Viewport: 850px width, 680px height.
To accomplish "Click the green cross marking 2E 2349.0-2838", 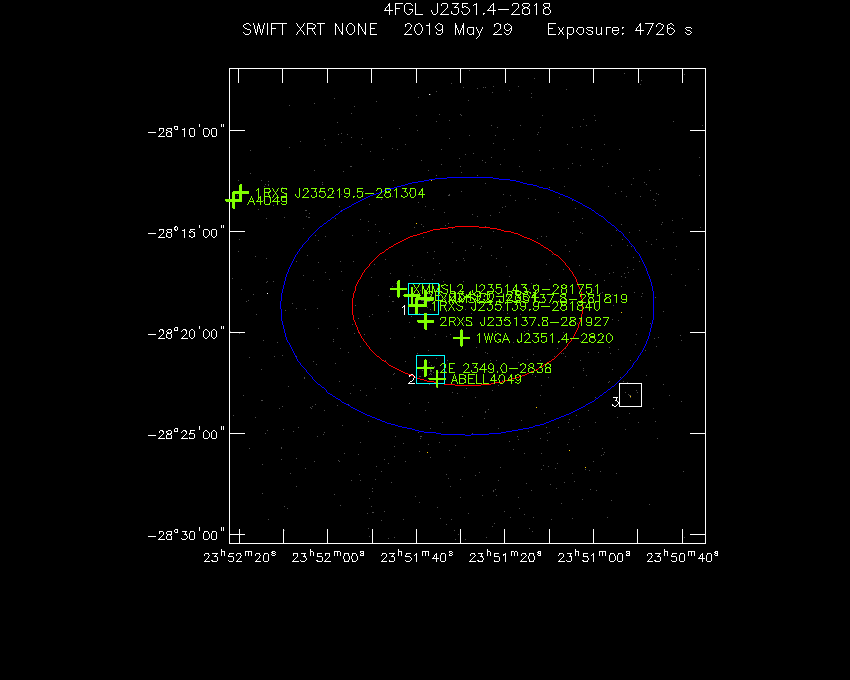I will (x=426, y=368).
